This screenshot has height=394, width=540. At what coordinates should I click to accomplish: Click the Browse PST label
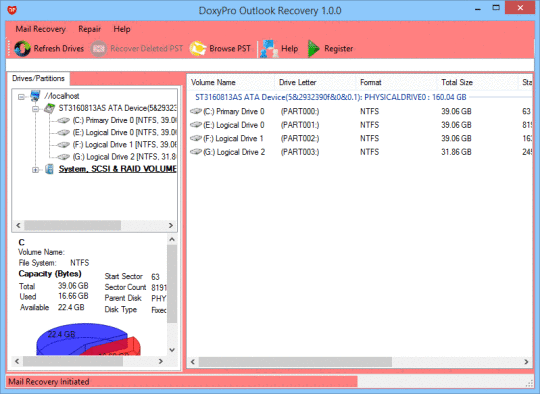[x=230, y=49]
